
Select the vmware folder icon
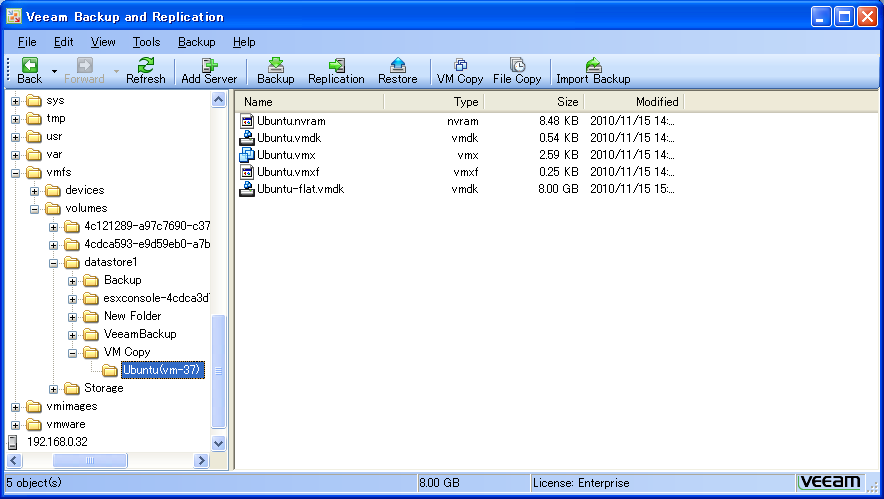pos(34,425)
